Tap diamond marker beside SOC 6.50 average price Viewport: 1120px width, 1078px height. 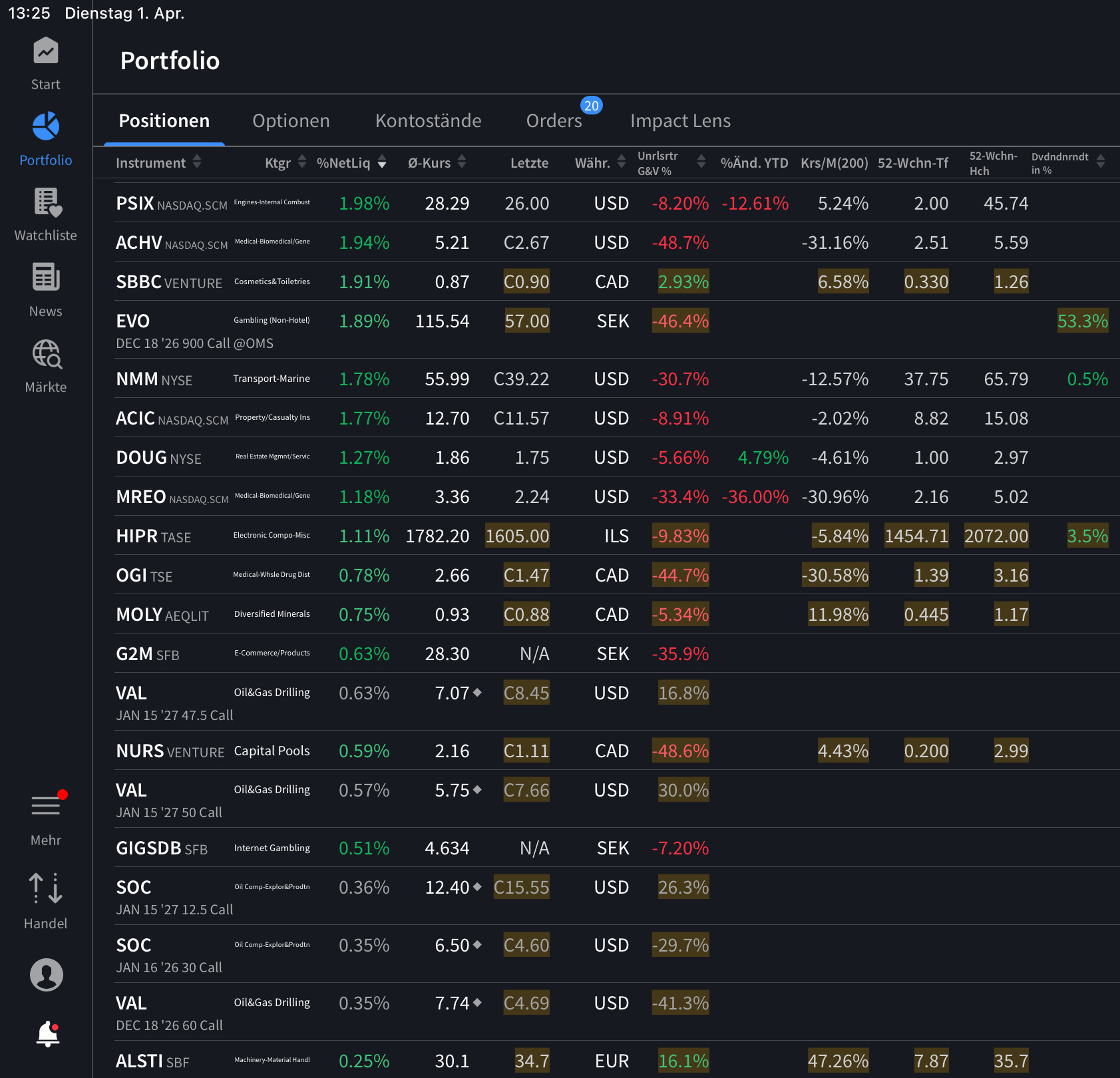[x=477, y=945]
